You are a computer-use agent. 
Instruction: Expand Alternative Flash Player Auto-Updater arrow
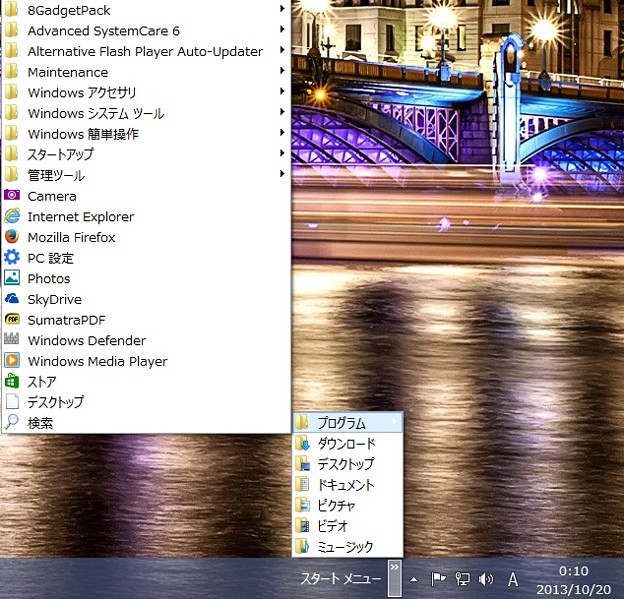pos(282,50)
